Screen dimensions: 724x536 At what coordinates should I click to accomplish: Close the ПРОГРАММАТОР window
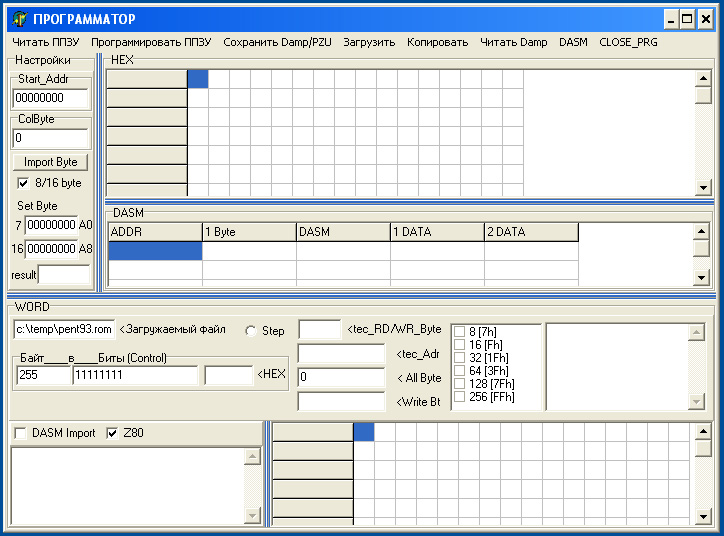coord(706,19)
